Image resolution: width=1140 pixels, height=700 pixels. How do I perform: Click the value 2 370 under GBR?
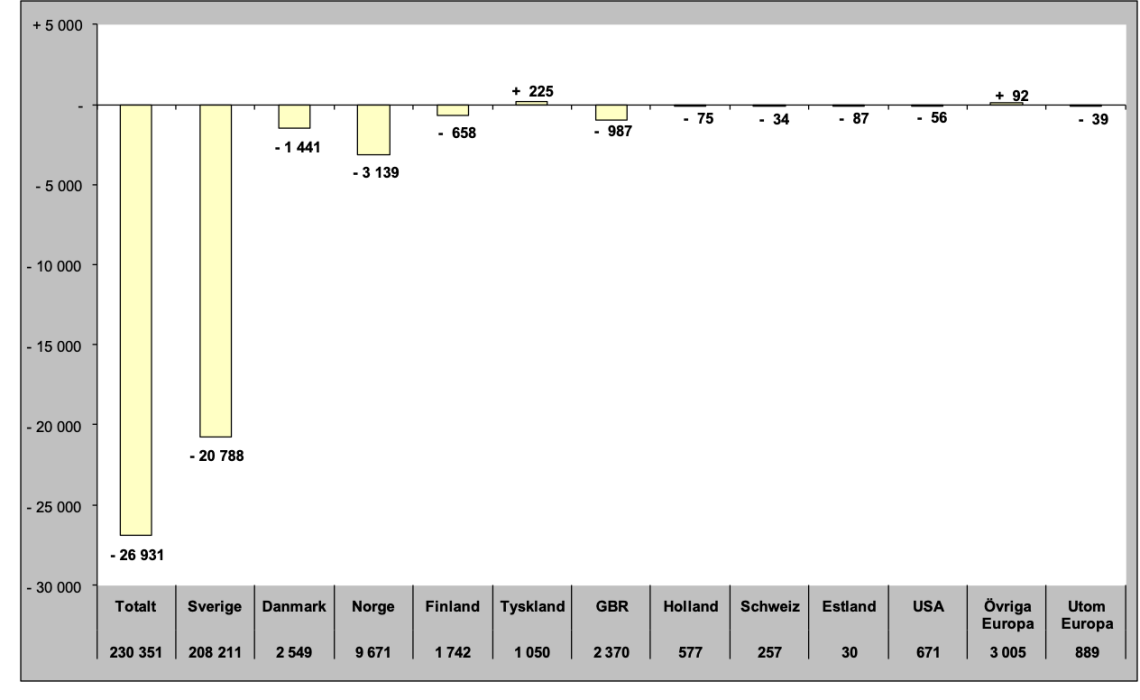pos(611,653)
